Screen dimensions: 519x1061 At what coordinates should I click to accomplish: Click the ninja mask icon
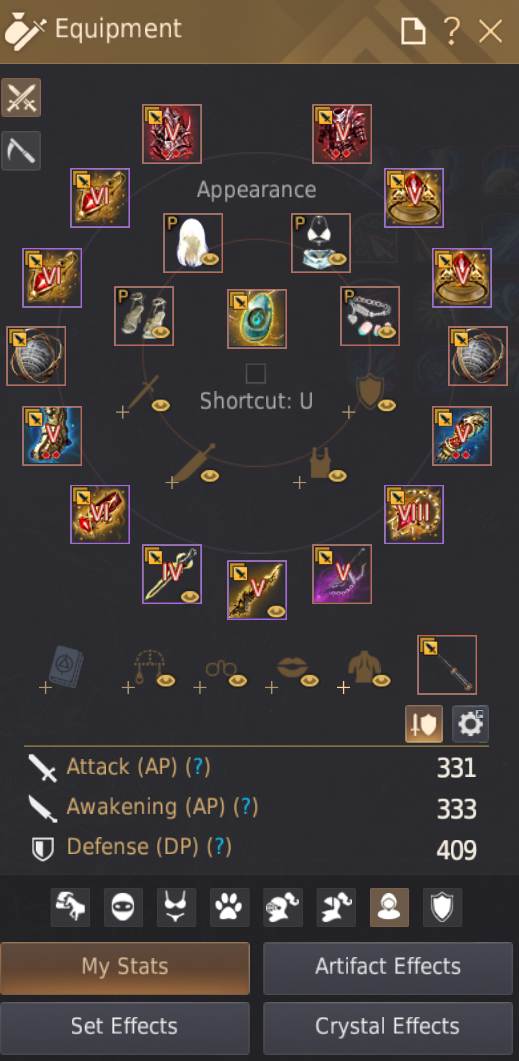[123, 907]
